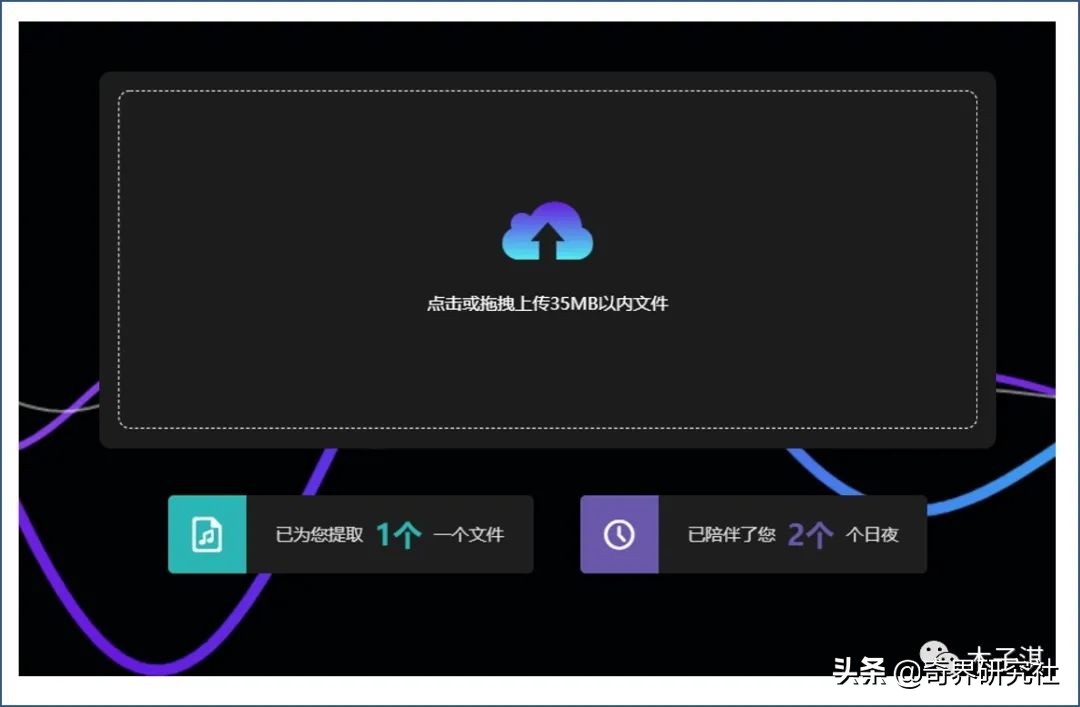This screenshot has width=1080, height=707.
Task: Click the 已陪伴了您 stats panel
Action: pos(753,534)
